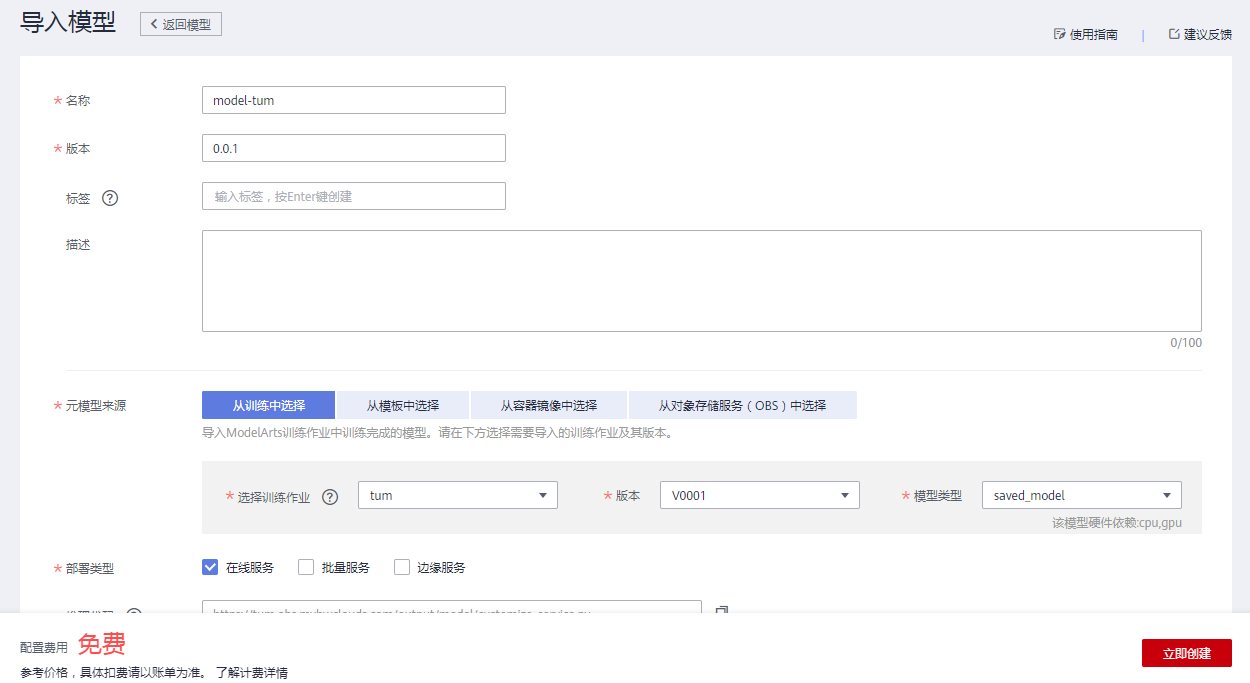Open the 建议反馈 feedback link
Screen dimensions: 1250x683
tap(1200, 34)
